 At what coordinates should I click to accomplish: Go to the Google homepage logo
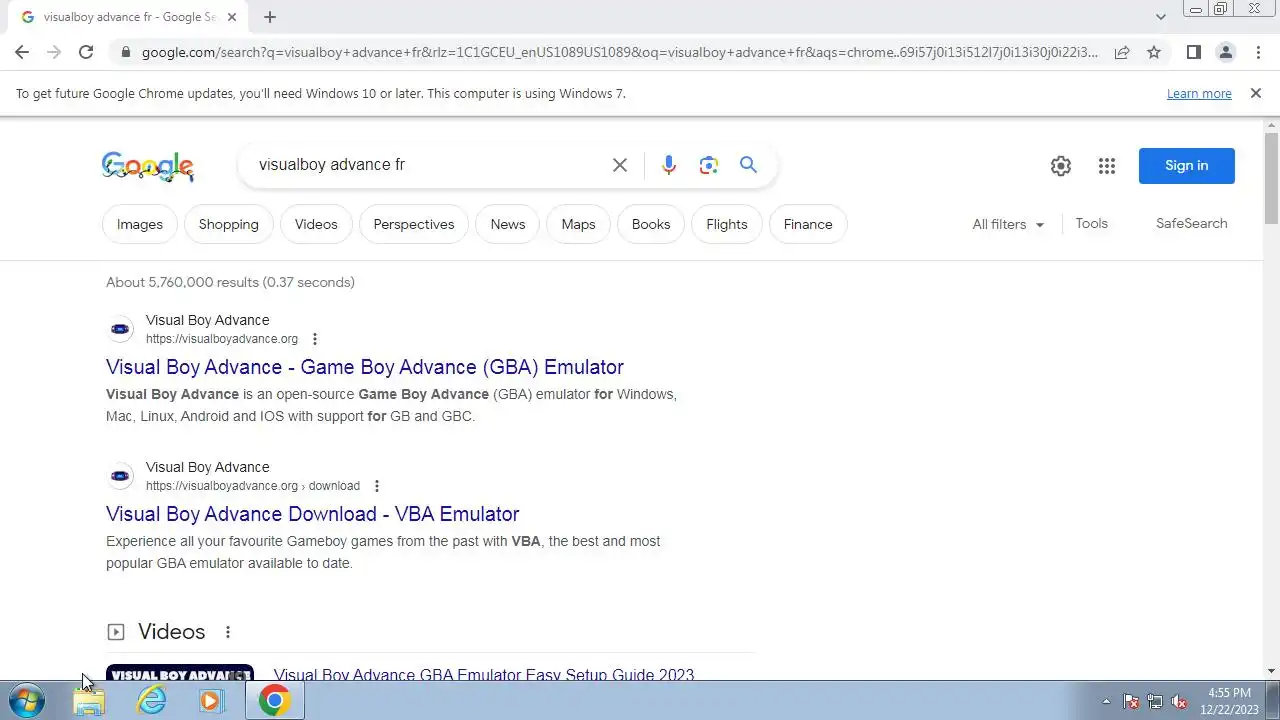(148, 166)
